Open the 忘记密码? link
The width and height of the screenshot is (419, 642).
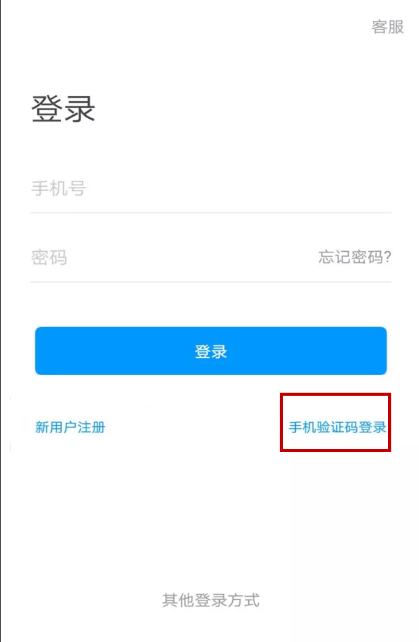point(355,257)
